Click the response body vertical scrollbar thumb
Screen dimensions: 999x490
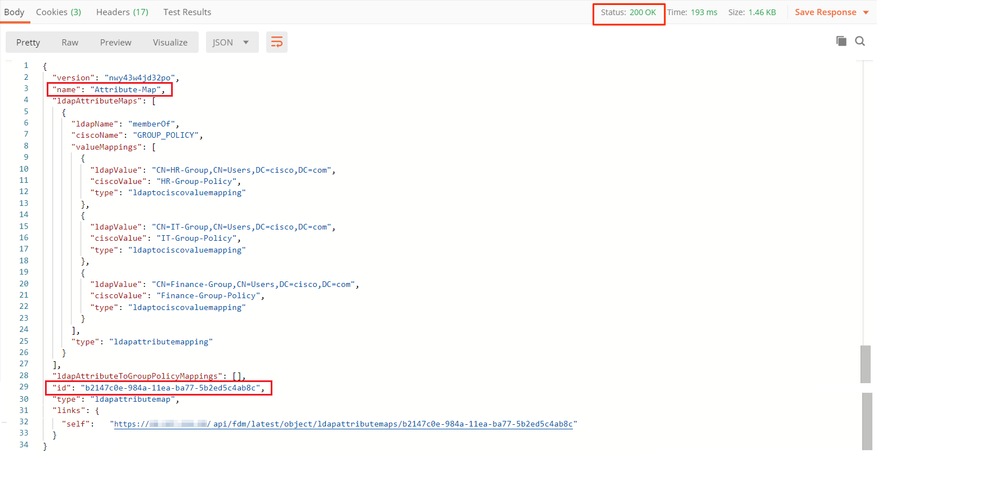point(865,364)
